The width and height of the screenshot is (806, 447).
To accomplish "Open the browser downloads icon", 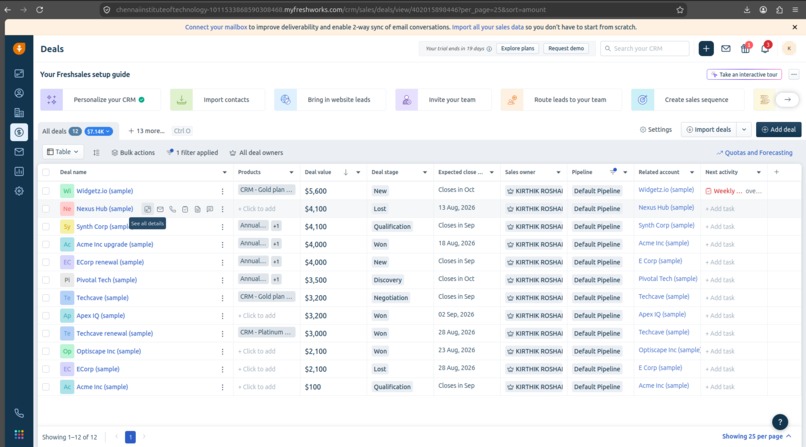I will (747, 10).
